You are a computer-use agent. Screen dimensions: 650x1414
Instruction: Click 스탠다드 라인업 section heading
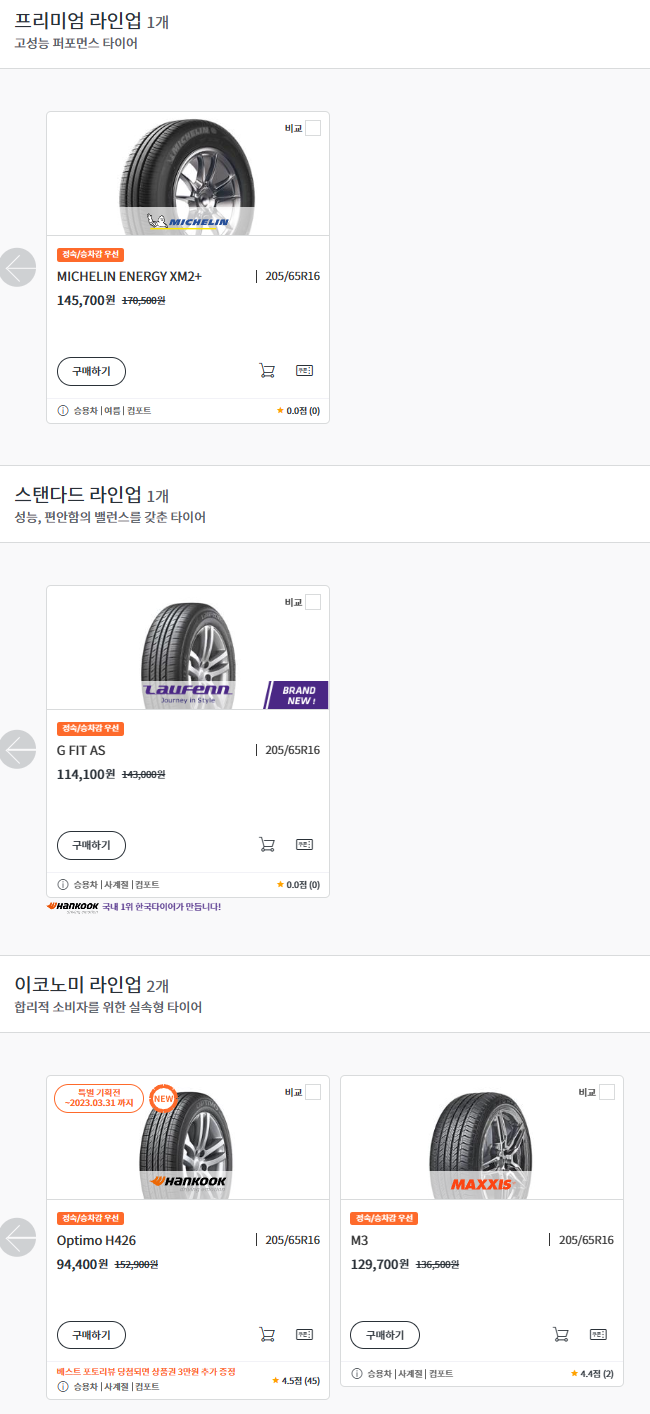[x=78, y=494]
